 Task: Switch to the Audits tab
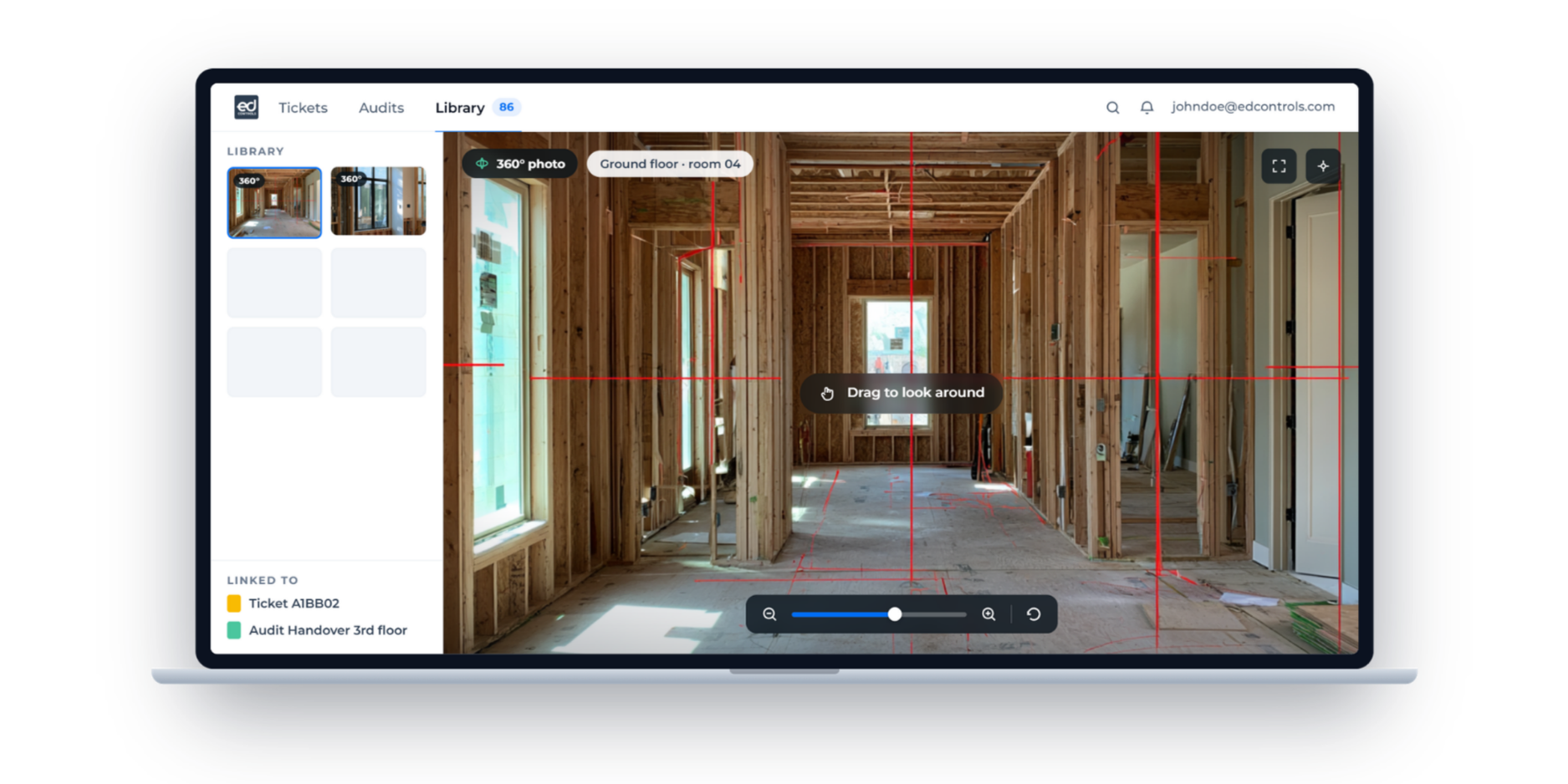pyautogui.click(x=381, y=108)
